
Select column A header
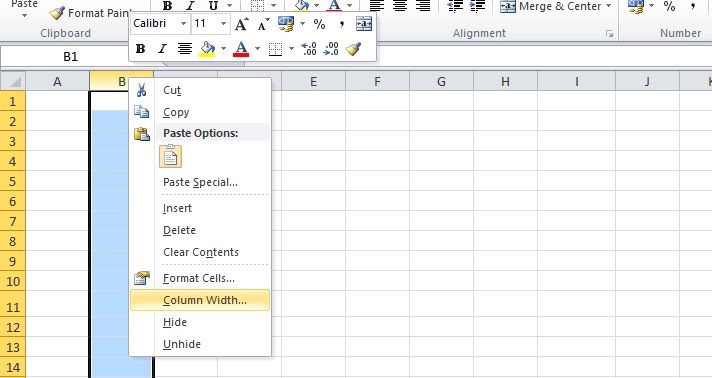[57, 81]
